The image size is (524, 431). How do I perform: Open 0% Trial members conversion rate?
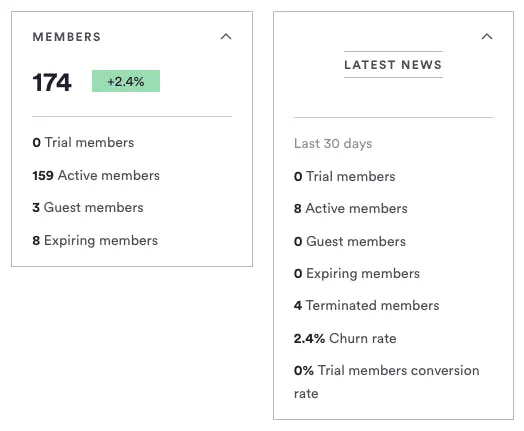click(387, 382)
